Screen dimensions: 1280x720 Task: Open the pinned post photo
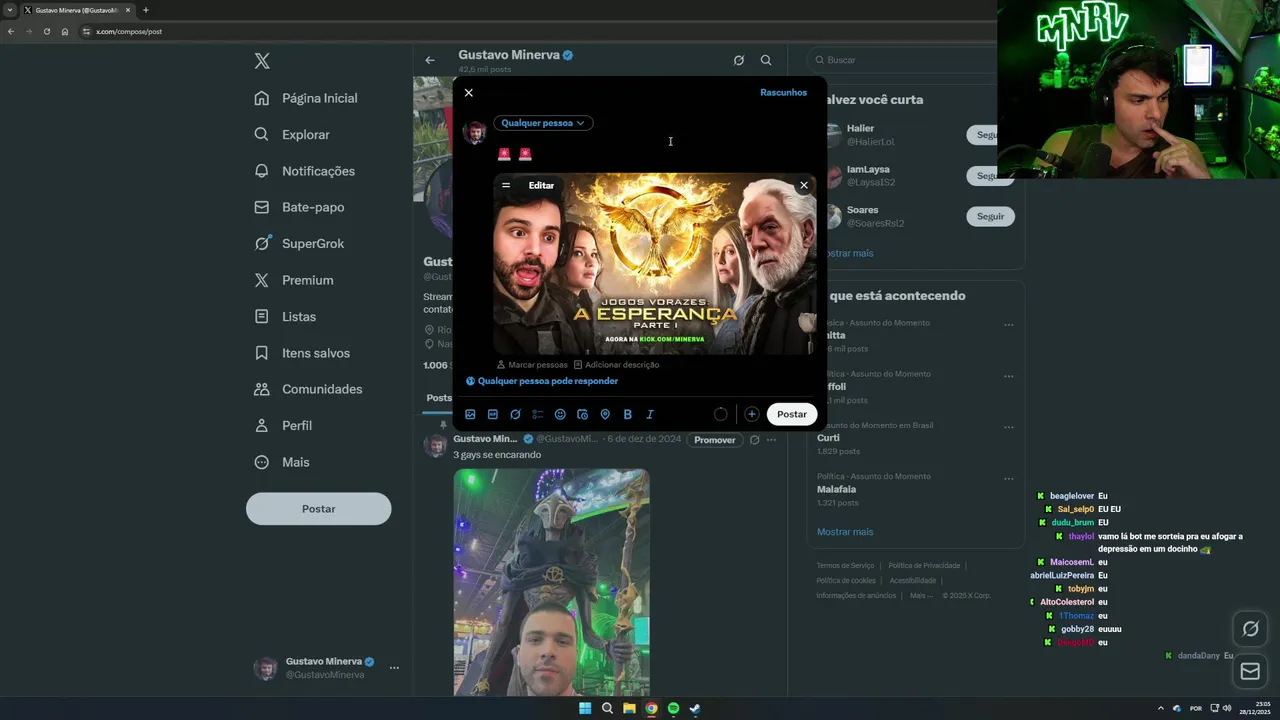[x=551, y=583]
